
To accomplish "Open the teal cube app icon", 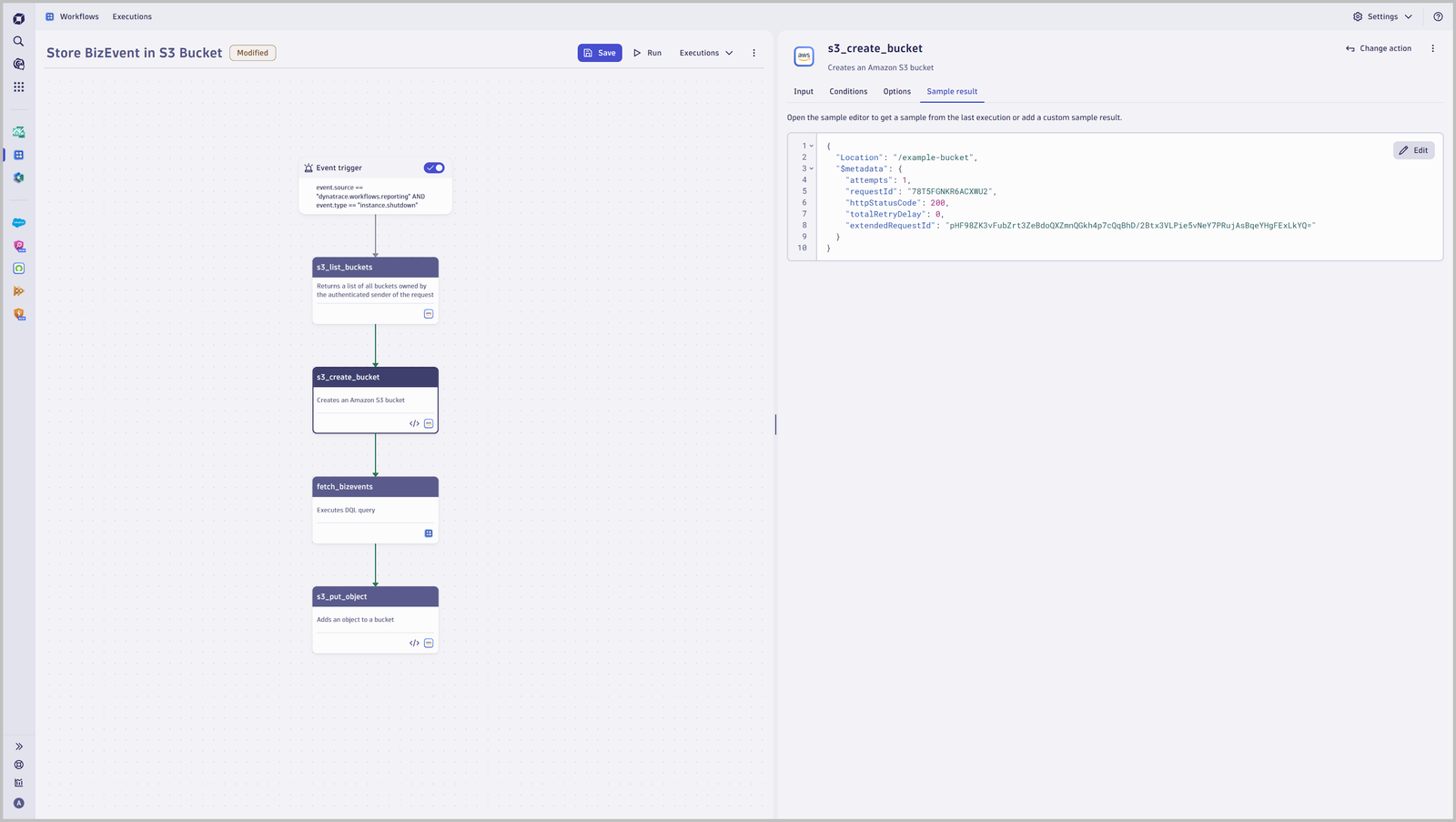I will coord(18,178).
